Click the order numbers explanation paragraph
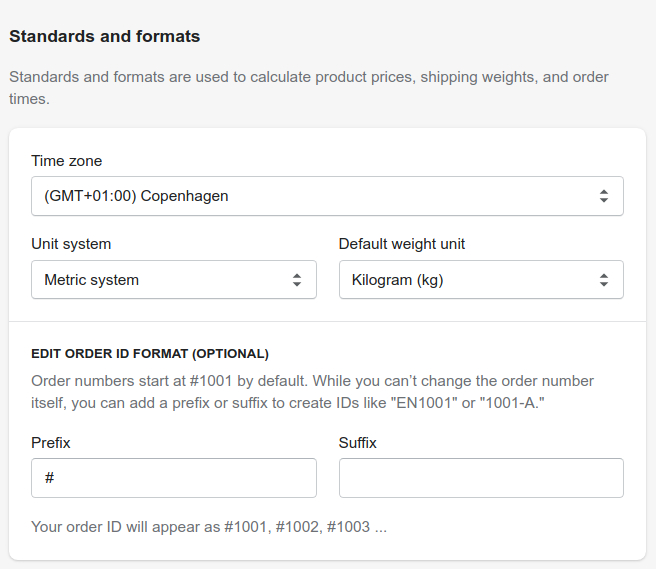The image size is (656, 569). [312, 392]
